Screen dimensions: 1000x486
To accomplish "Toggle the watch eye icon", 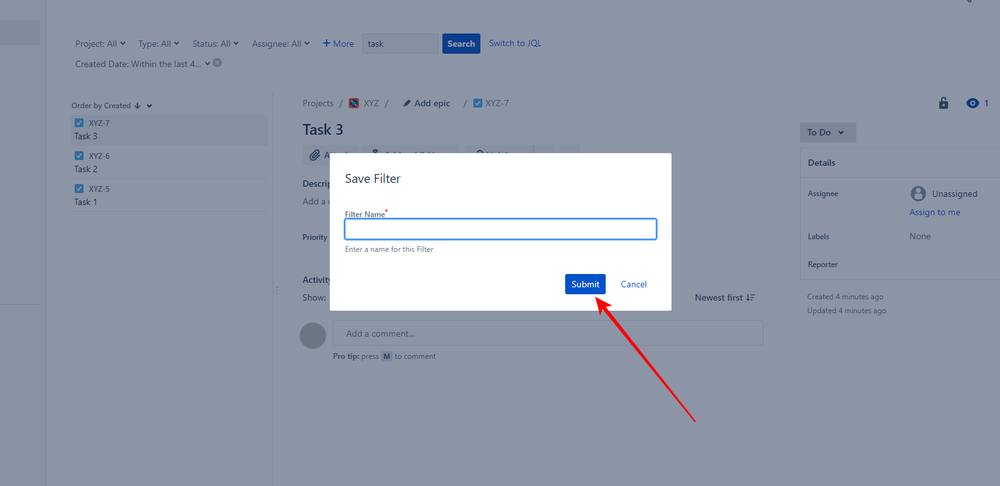I will (972, 103).
